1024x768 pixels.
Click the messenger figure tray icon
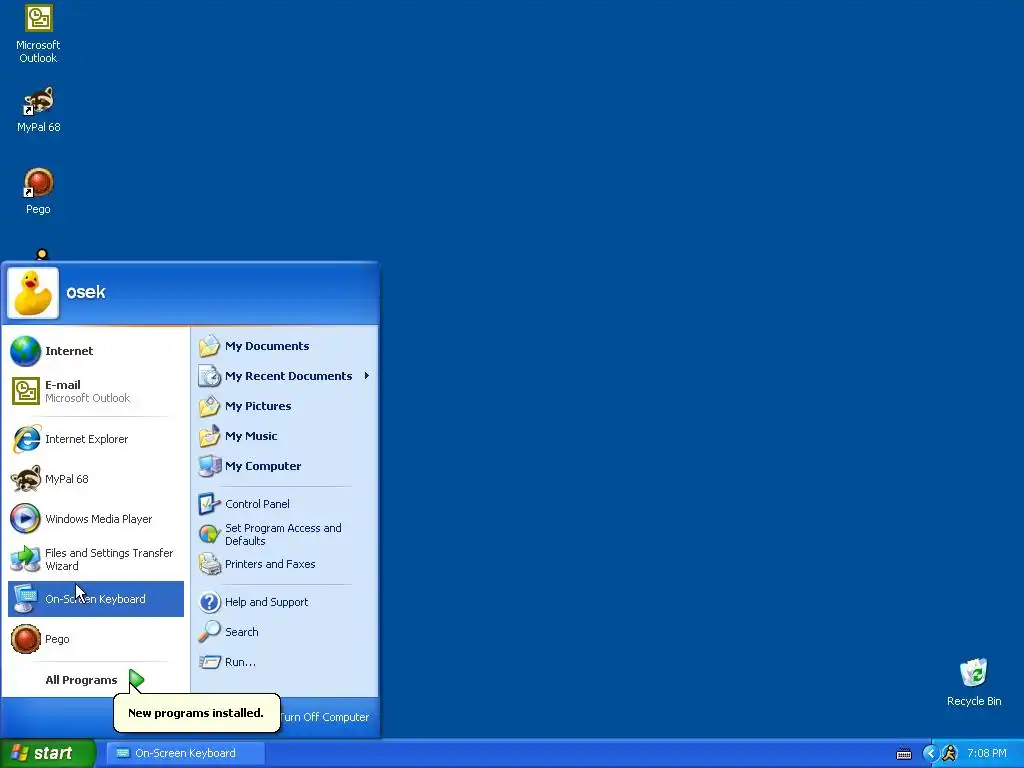click(x=950, y=754)
